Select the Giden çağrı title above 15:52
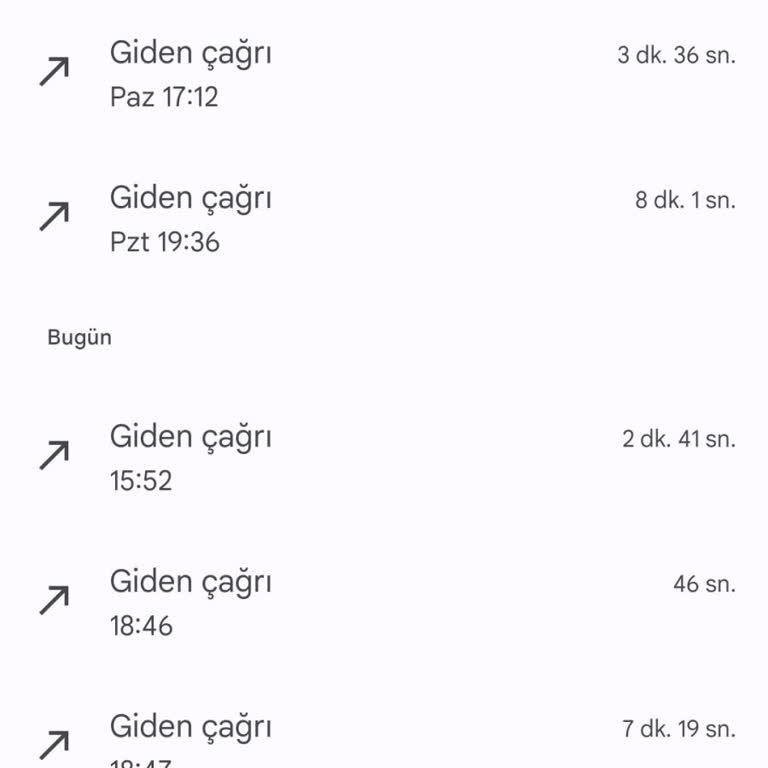This screenshot has height=768, width=768. 190,436
